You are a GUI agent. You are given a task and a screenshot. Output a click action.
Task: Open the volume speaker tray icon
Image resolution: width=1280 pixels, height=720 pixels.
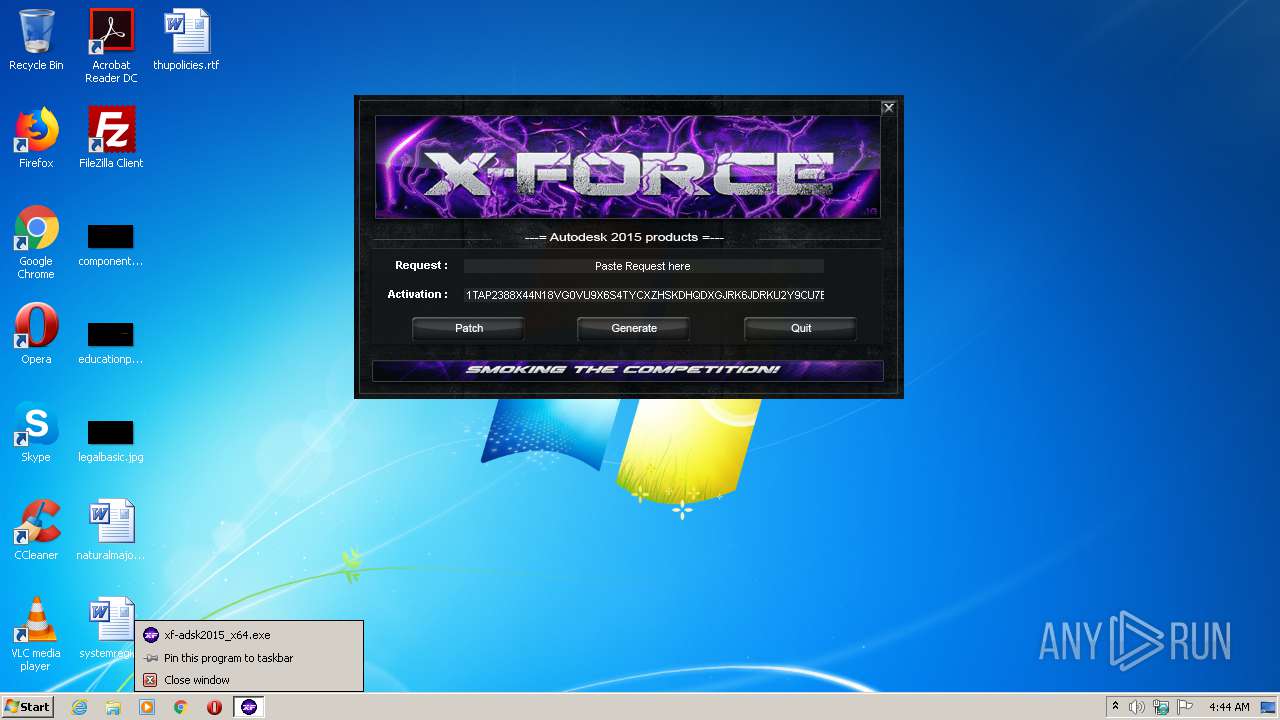(x=1137, y=707)
